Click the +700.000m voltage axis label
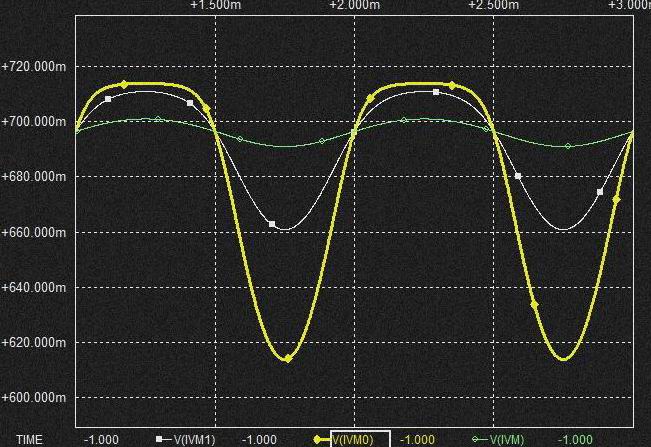The height and width of the screenshot is (447, 651). point(34,121)
